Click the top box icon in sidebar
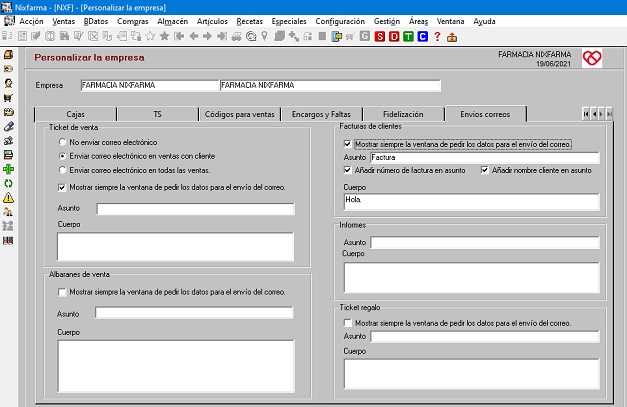The width and height of the screenshot is (627, 407). pyautogui.click(x=8, y=54)
